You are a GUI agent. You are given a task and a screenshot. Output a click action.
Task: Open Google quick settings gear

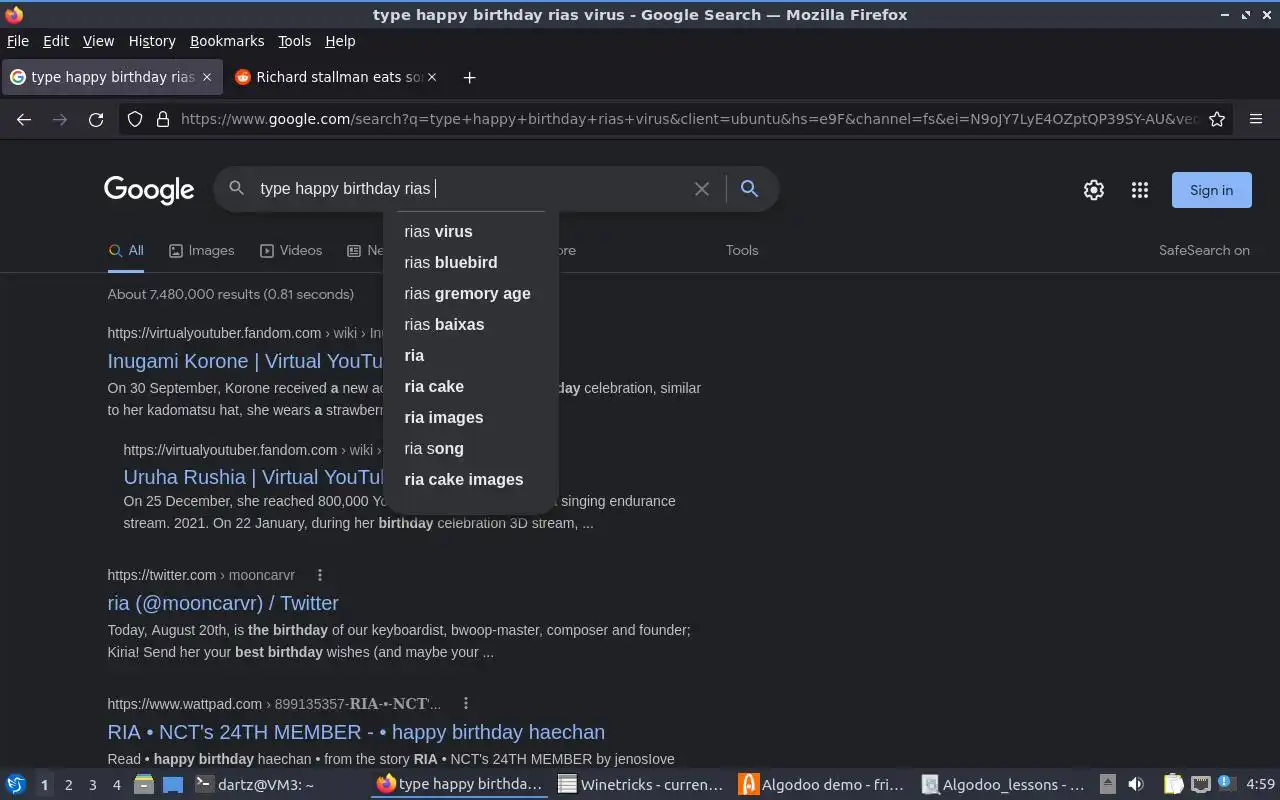1094,190
